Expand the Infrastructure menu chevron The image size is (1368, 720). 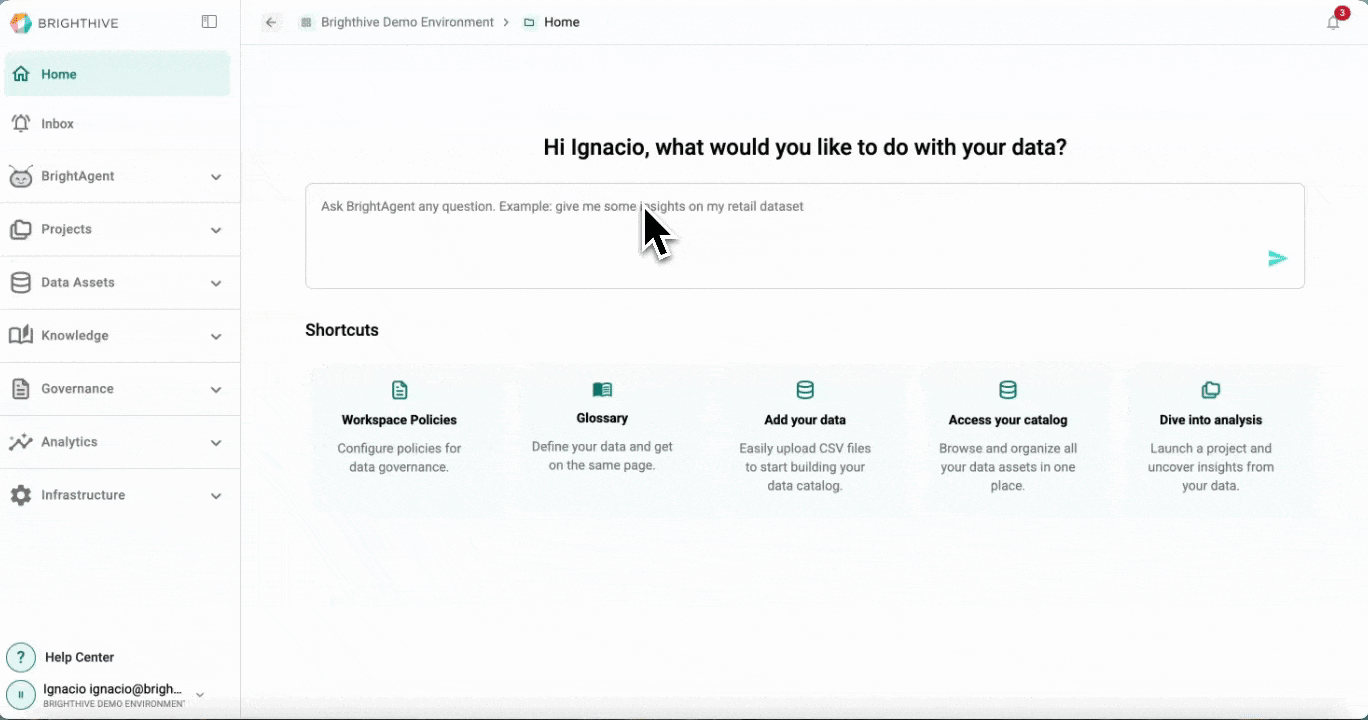216,495
